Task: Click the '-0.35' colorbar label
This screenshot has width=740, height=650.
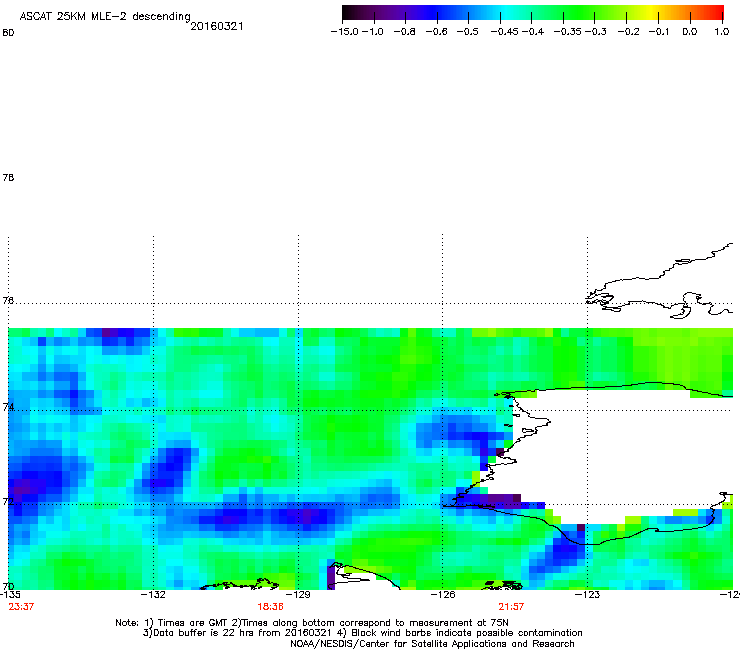Action: (x=568, y=32)
